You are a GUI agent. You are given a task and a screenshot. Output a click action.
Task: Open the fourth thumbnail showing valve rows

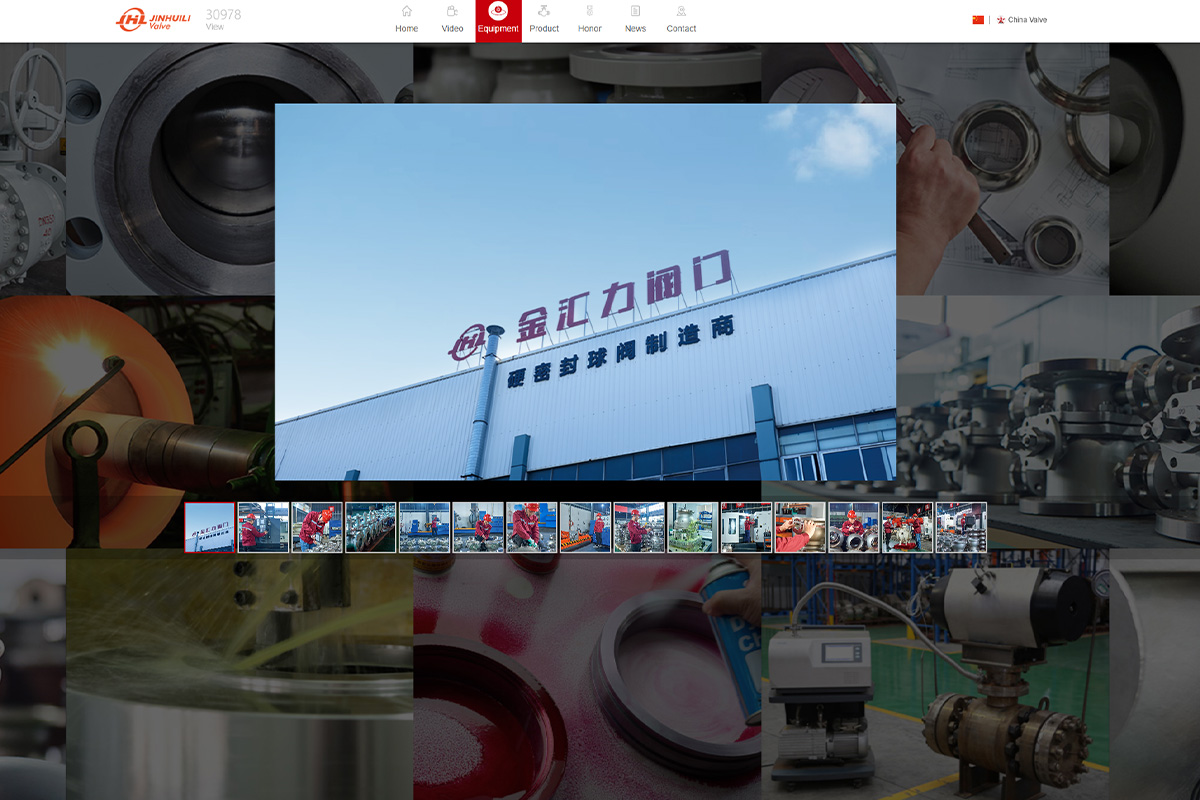click(x=371, y=527)
